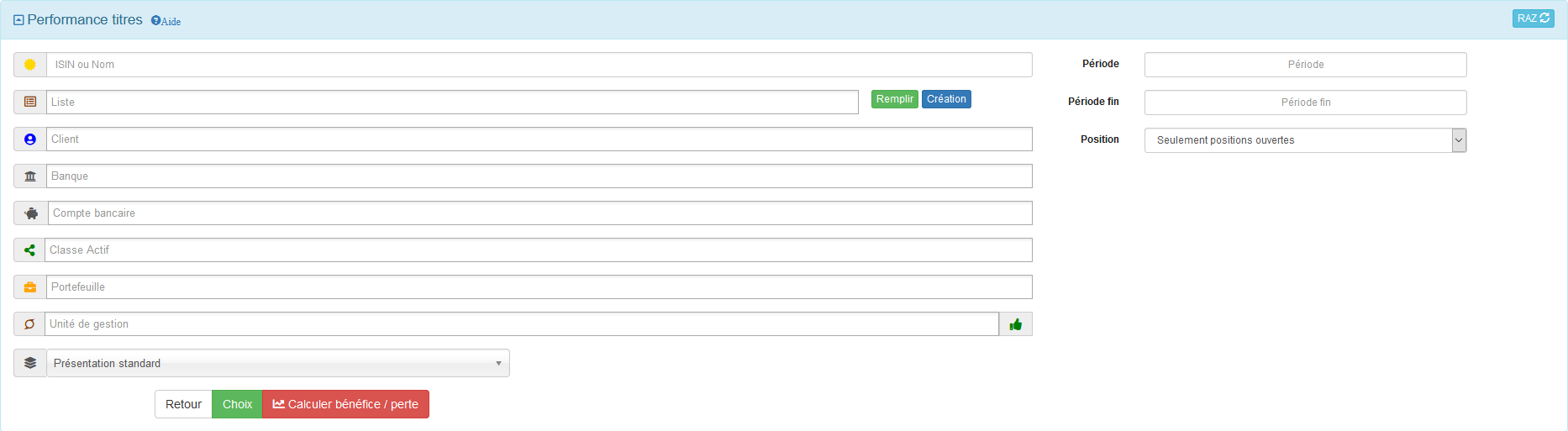Click the green thumbs-up icon
This screenshot has height=431, width=1568.
[1015, 324]
